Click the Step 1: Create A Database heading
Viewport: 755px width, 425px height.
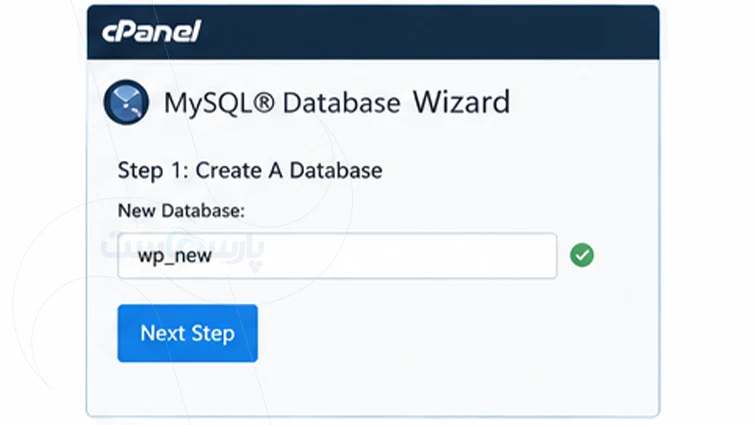pos(250,170)
